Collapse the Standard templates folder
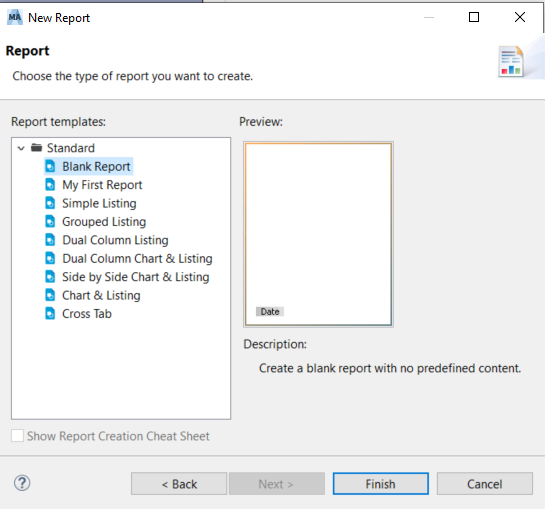Image resolution: width=545 pixels, height=509 pixels. (21, 148)
